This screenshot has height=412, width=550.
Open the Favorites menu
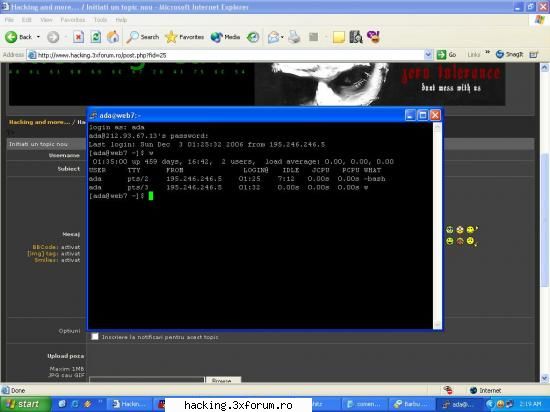click(73, 20)
